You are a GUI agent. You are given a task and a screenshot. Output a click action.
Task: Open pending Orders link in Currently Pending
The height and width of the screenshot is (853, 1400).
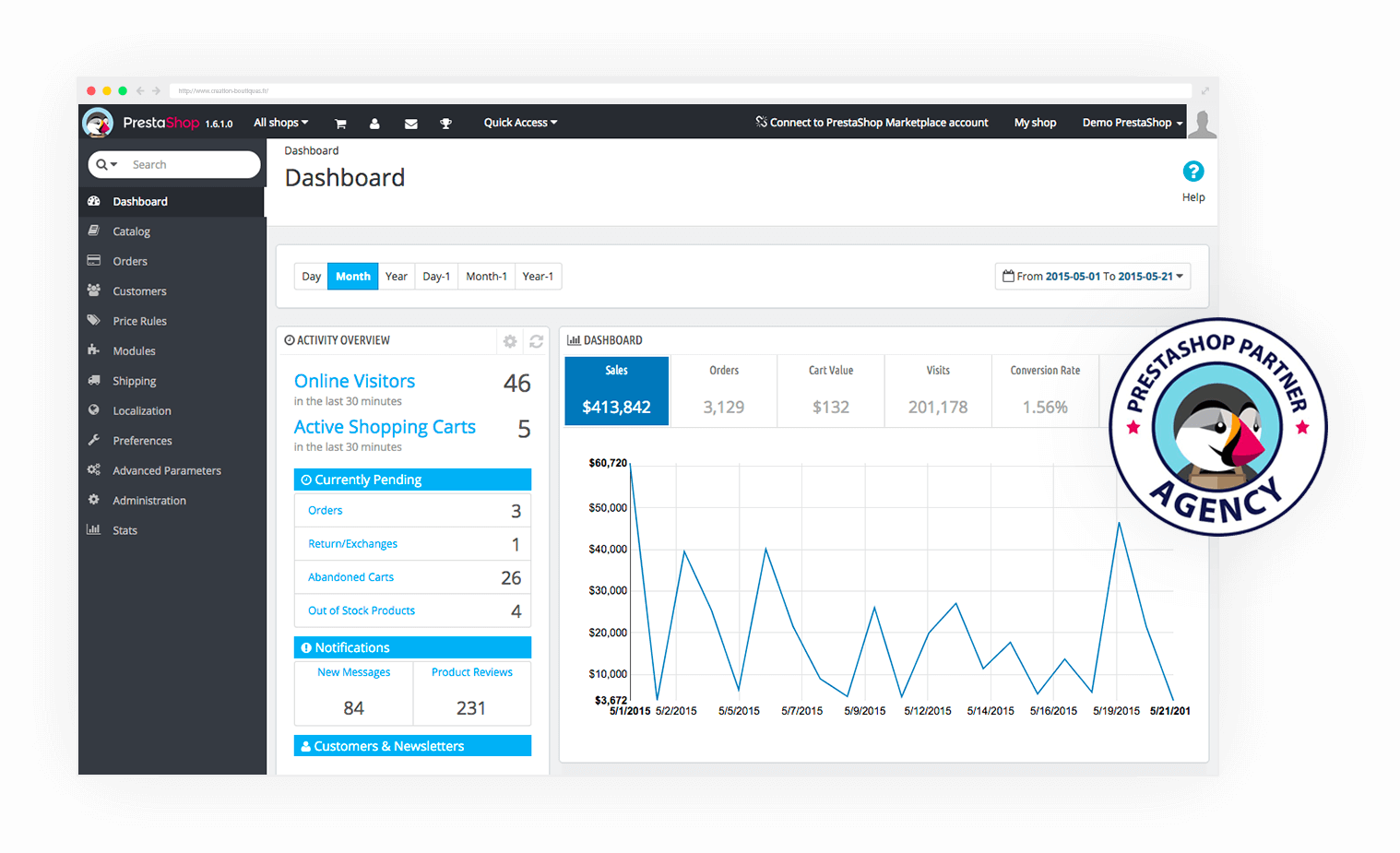point(325,510)
